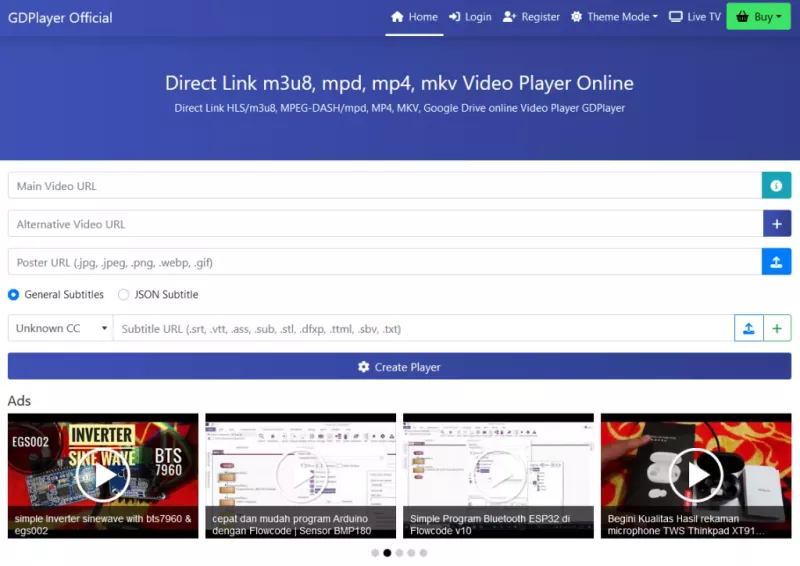Select the JSON Subtitle radio button
The image size is (800, 566).
pos(124,295)
